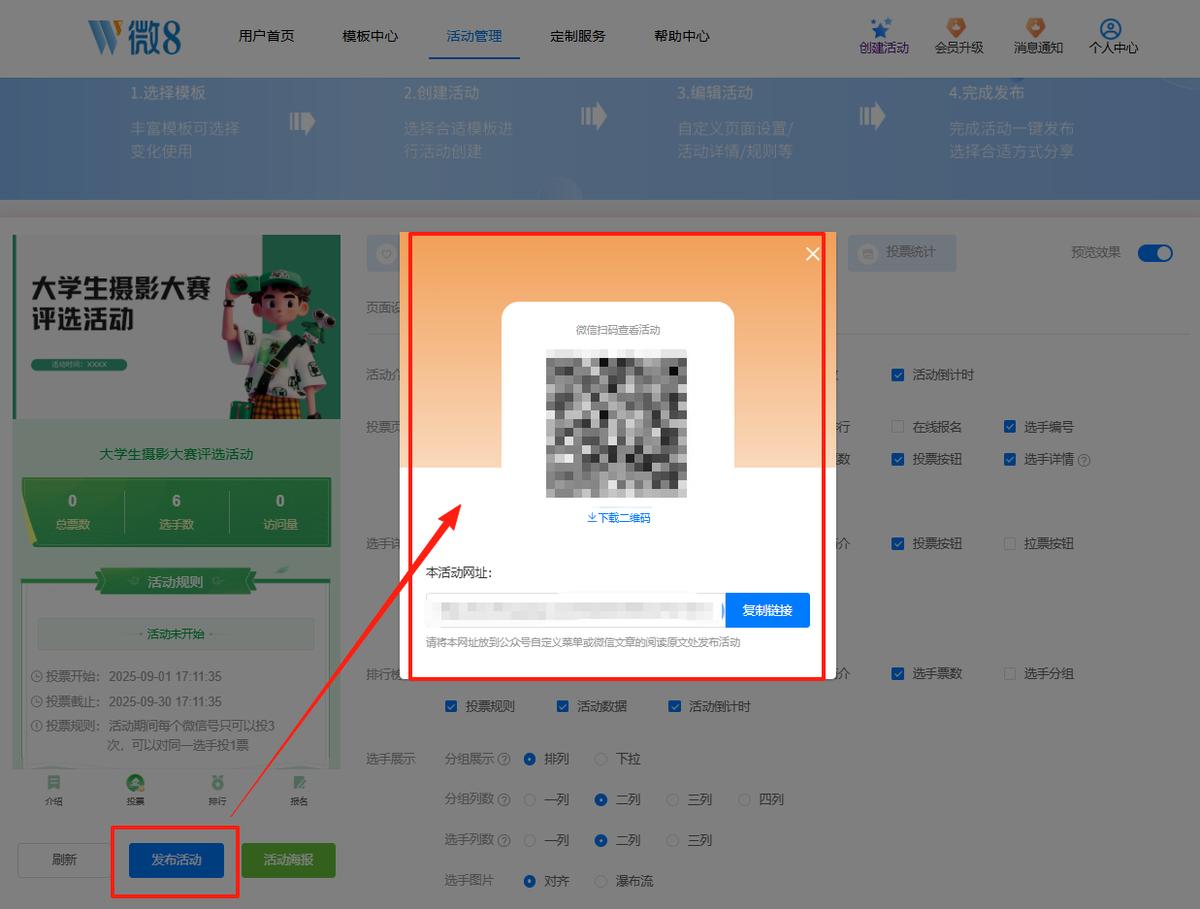This screenshot has width=1200, height=909.
Task: Go to the 定制服务 menu
Action: (578, 36)
